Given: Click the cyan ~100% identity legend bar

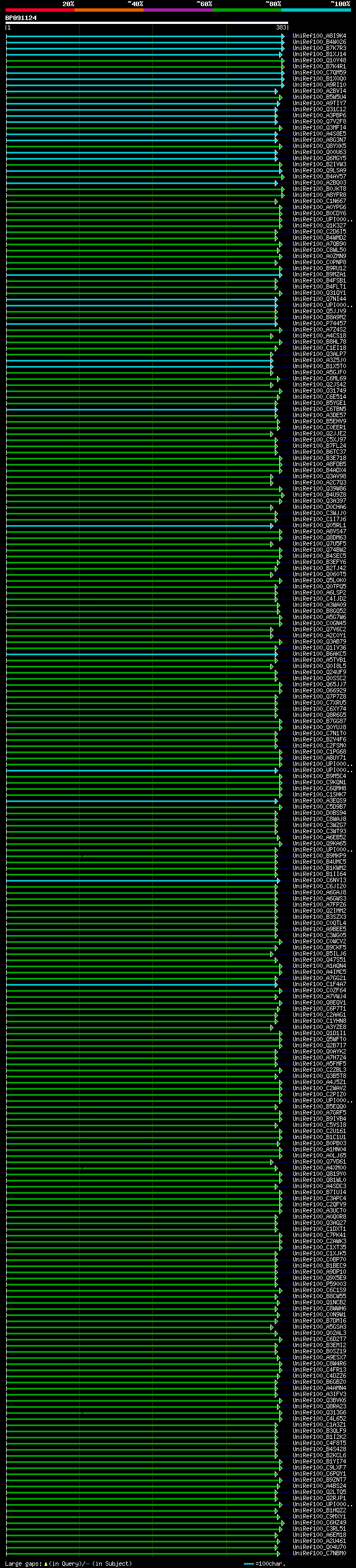Looking at the screenshot, I should pyautogui.click(x=316, y=10).
